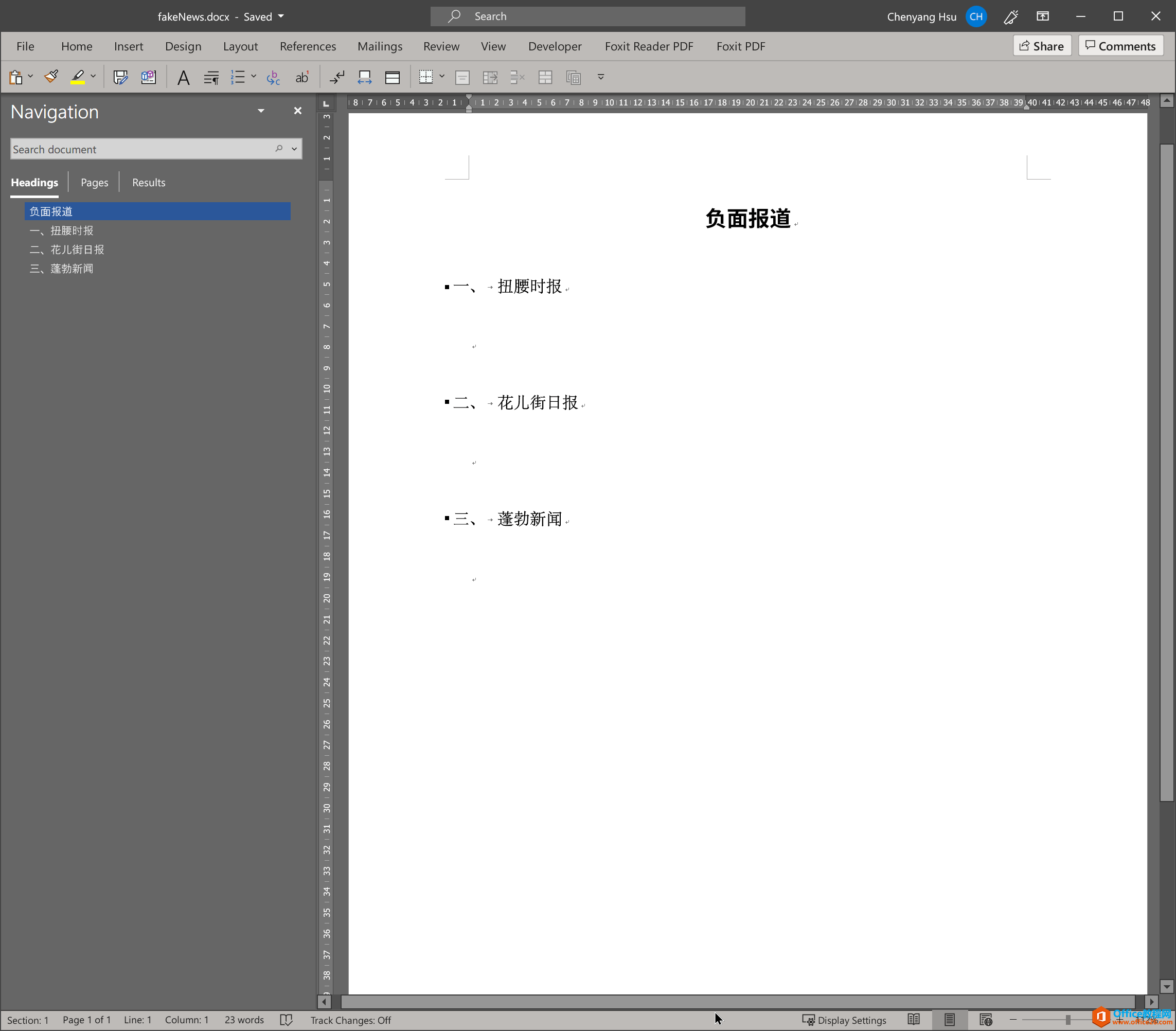Click the numbered list icon
The height and width of the screenshot is (1031, 1176).
tap(238, 77)
